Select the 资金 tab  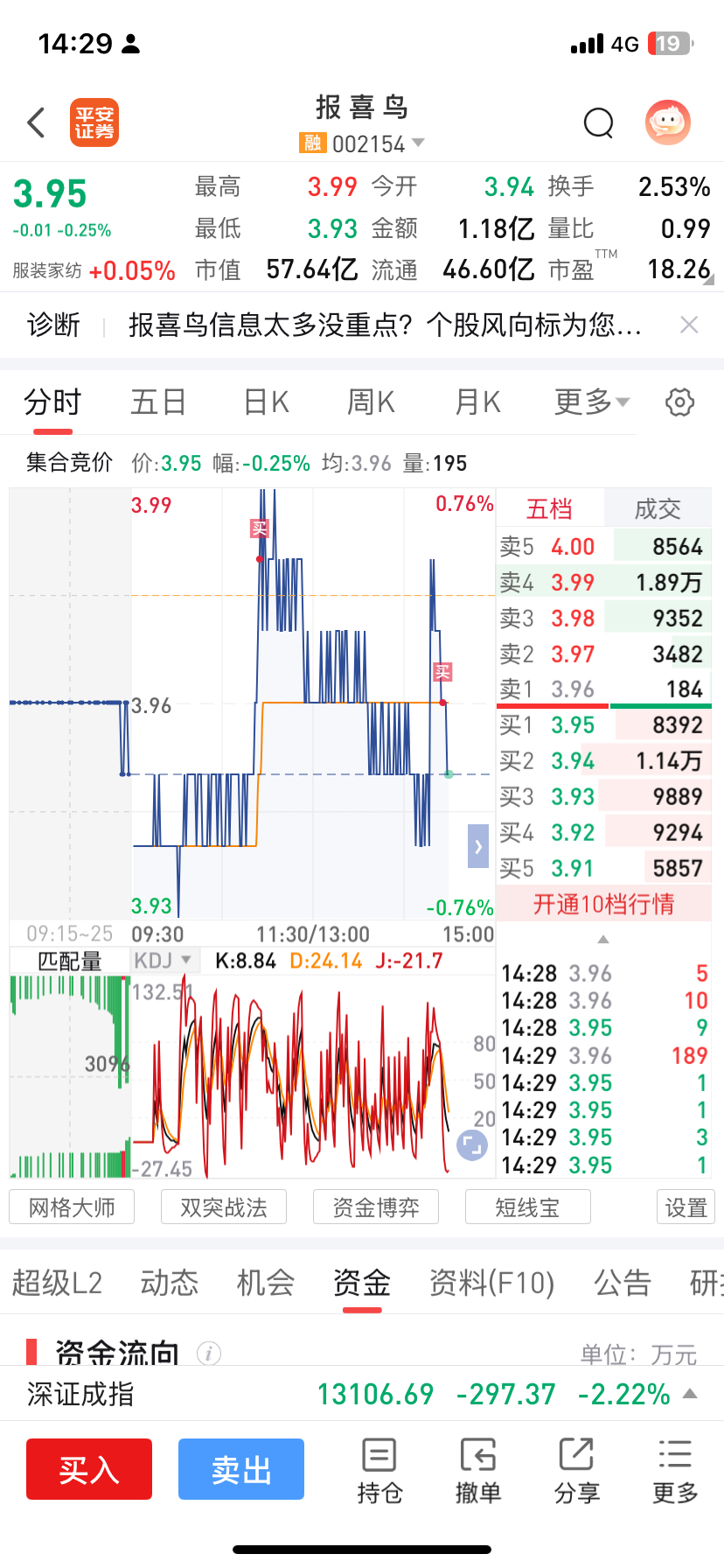(x=362, y=1283)
